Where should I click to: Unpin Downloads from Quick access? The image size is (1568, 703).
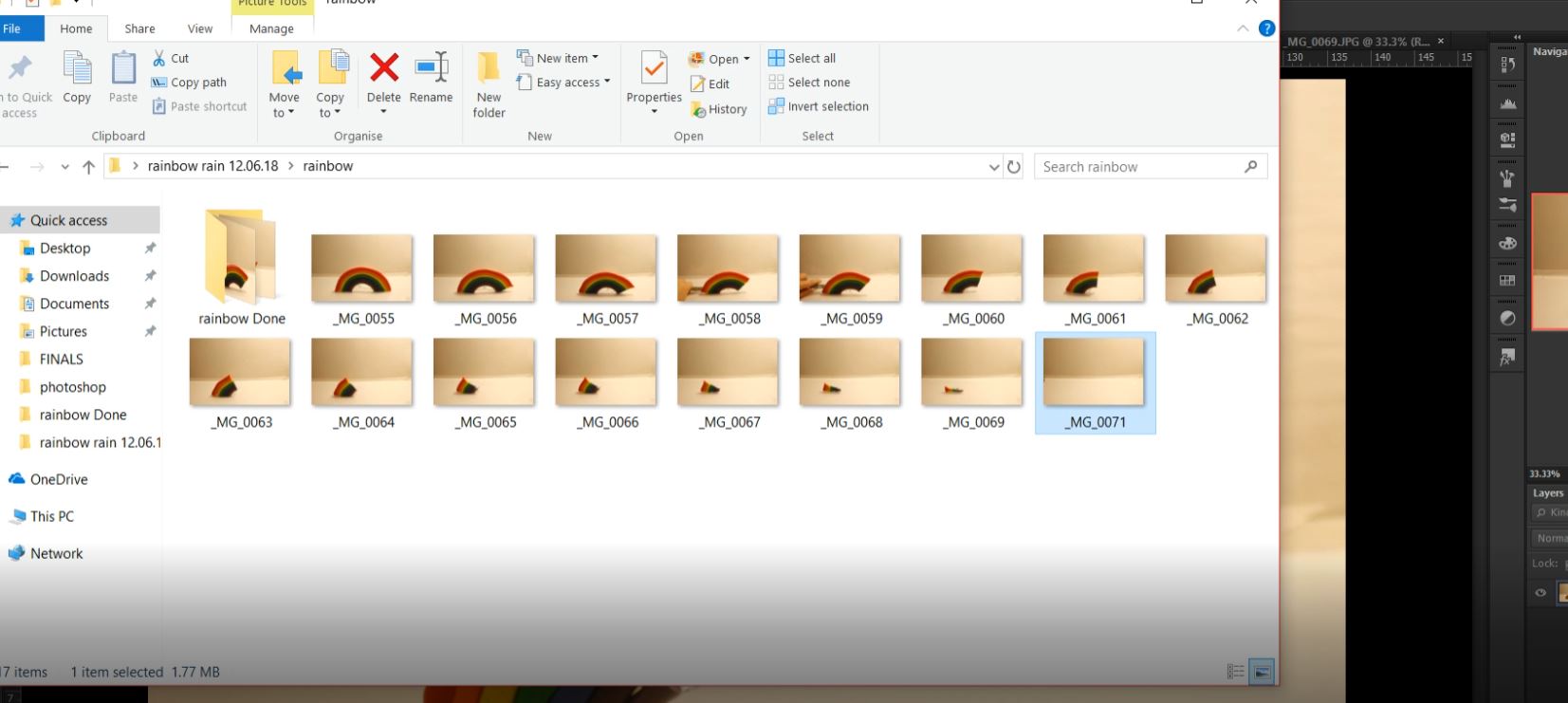(150, 275)
